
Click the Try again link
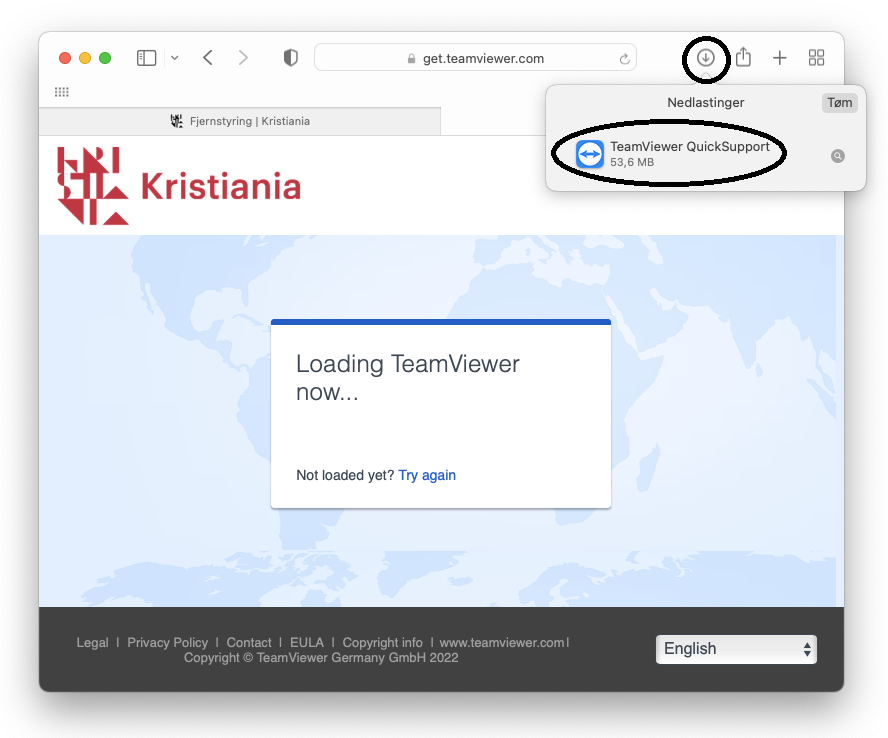tap(427, 475)
